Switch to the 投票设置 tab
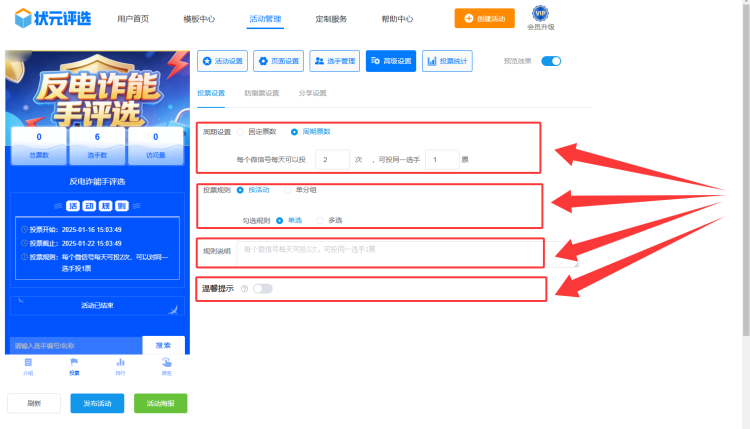This screenshot has width=750, height=429. pyautogui.click(x=211, y=93)
